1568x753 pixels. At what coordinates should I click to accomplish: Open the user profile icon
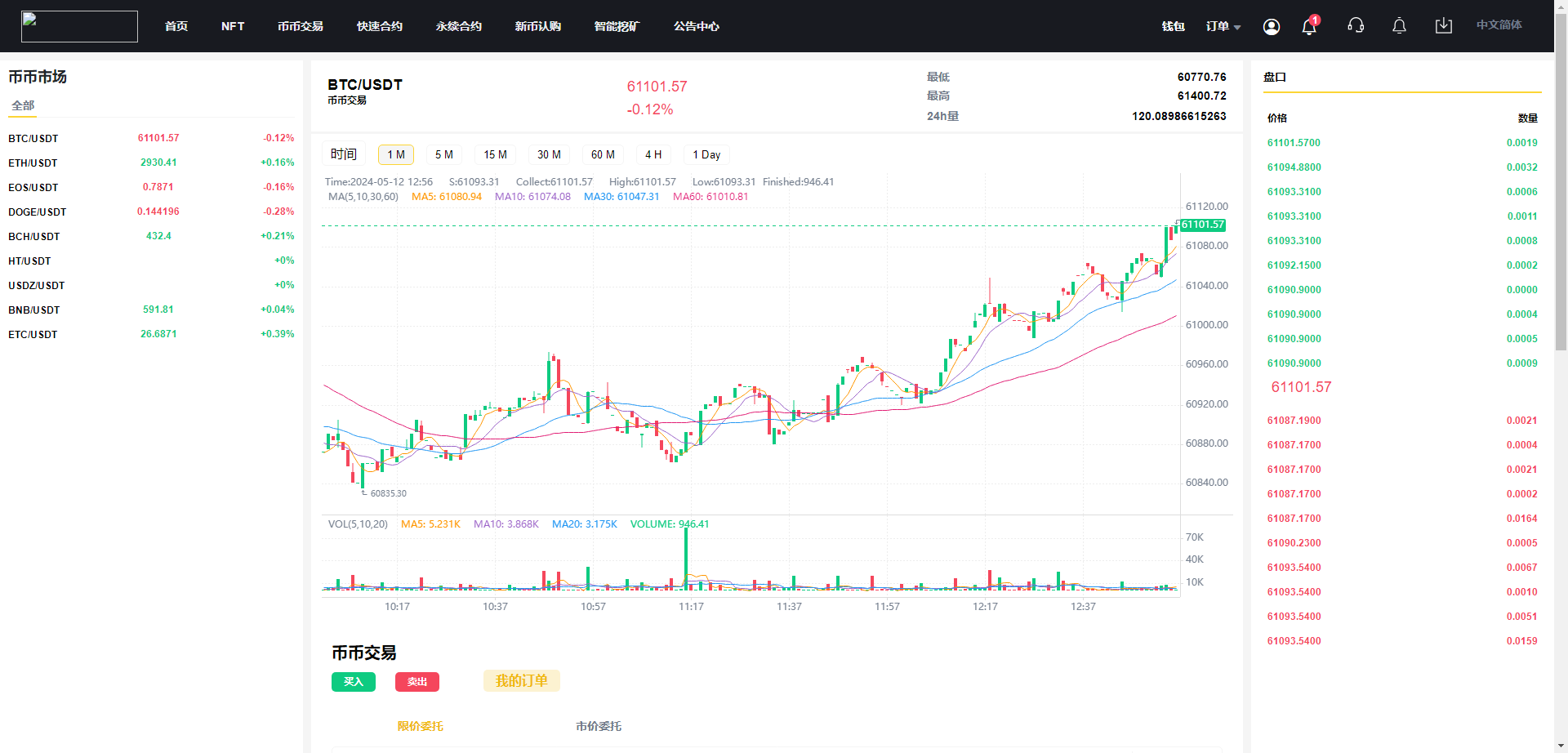tap(1271, 27)
